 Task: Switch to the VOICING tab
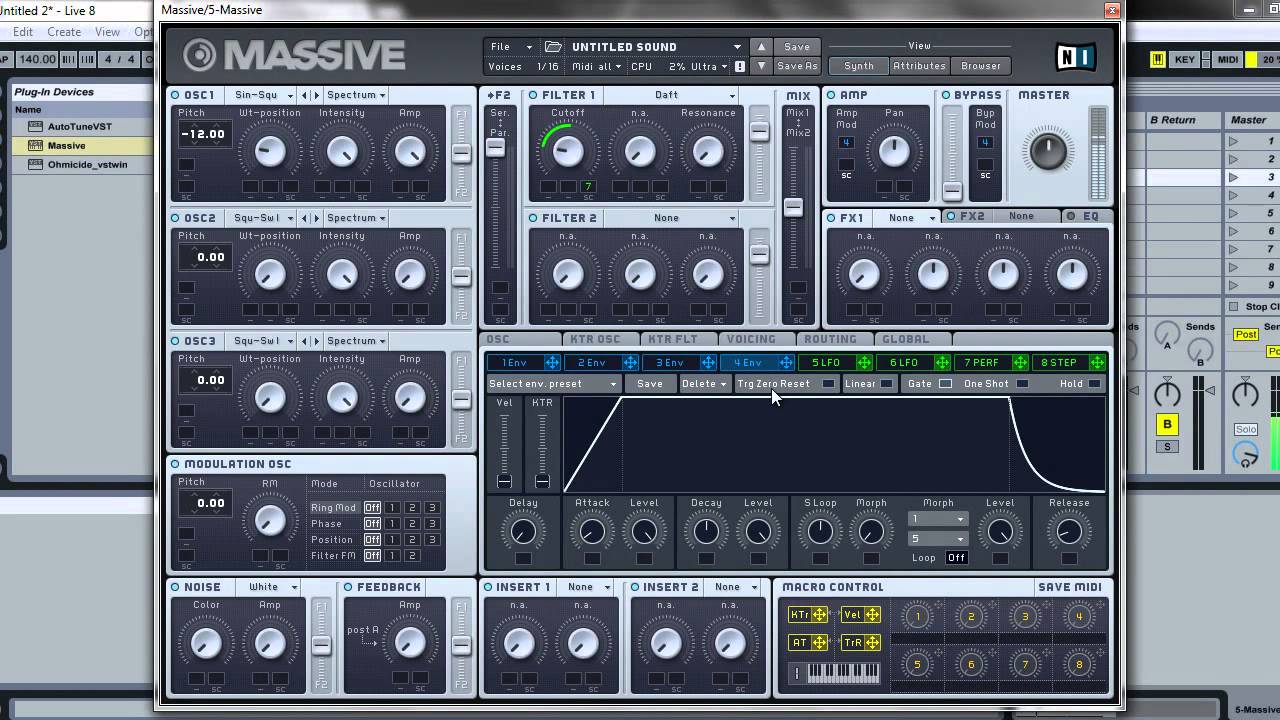751,340
